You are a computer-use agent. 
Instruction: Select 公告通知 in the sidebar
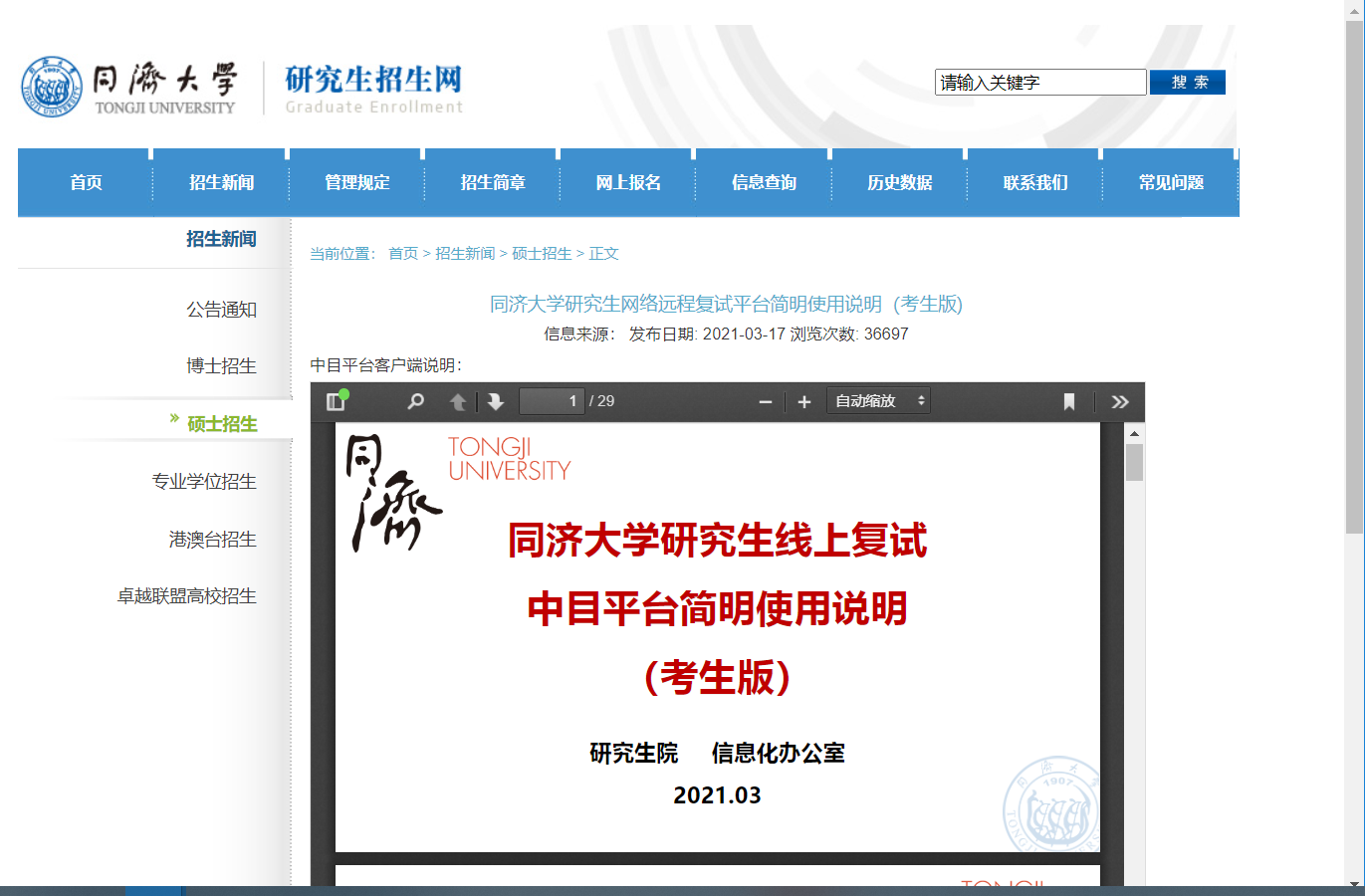click(222, 310)
